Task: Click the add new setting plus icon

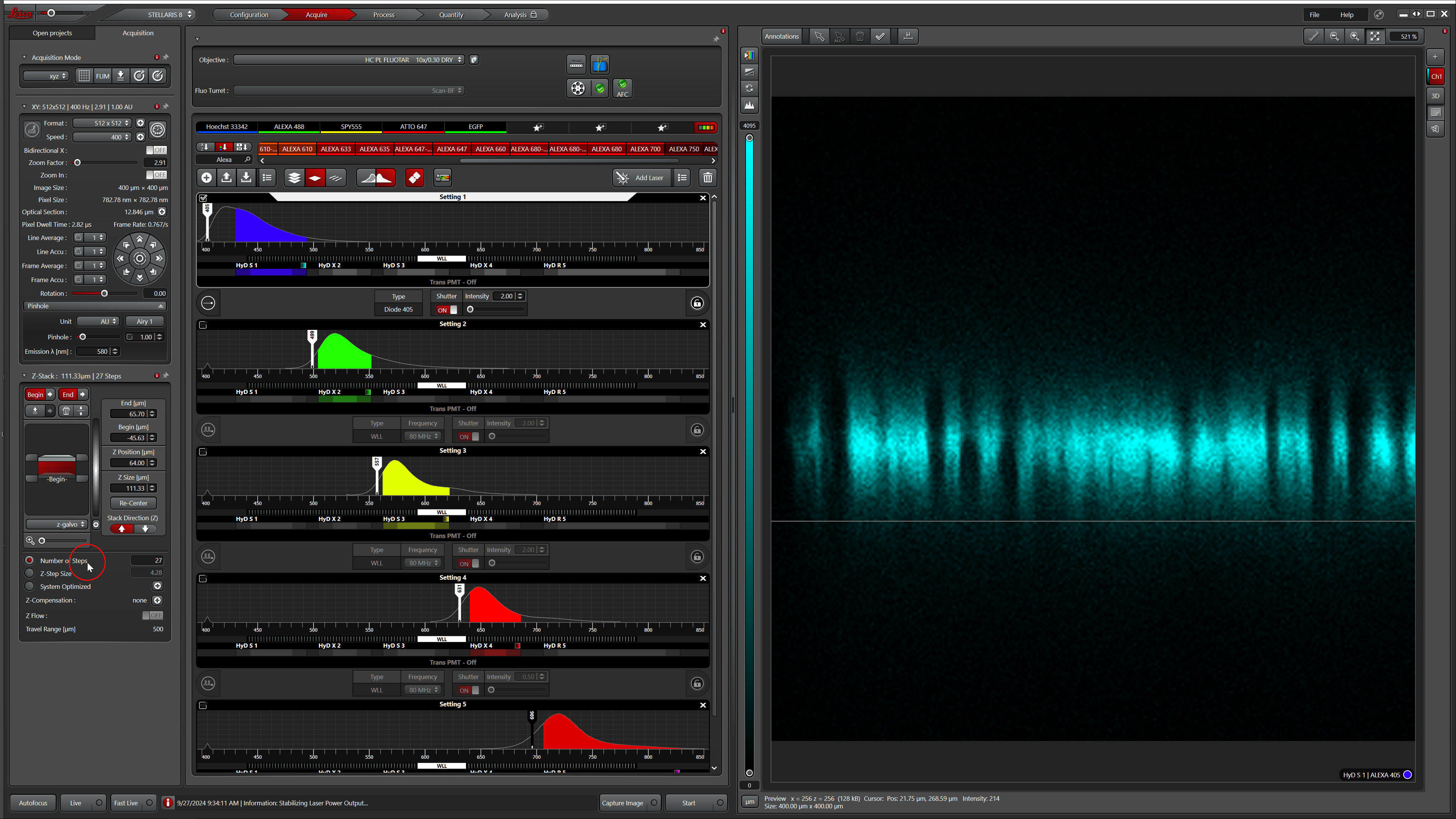Action: click(x=206, y=178)
